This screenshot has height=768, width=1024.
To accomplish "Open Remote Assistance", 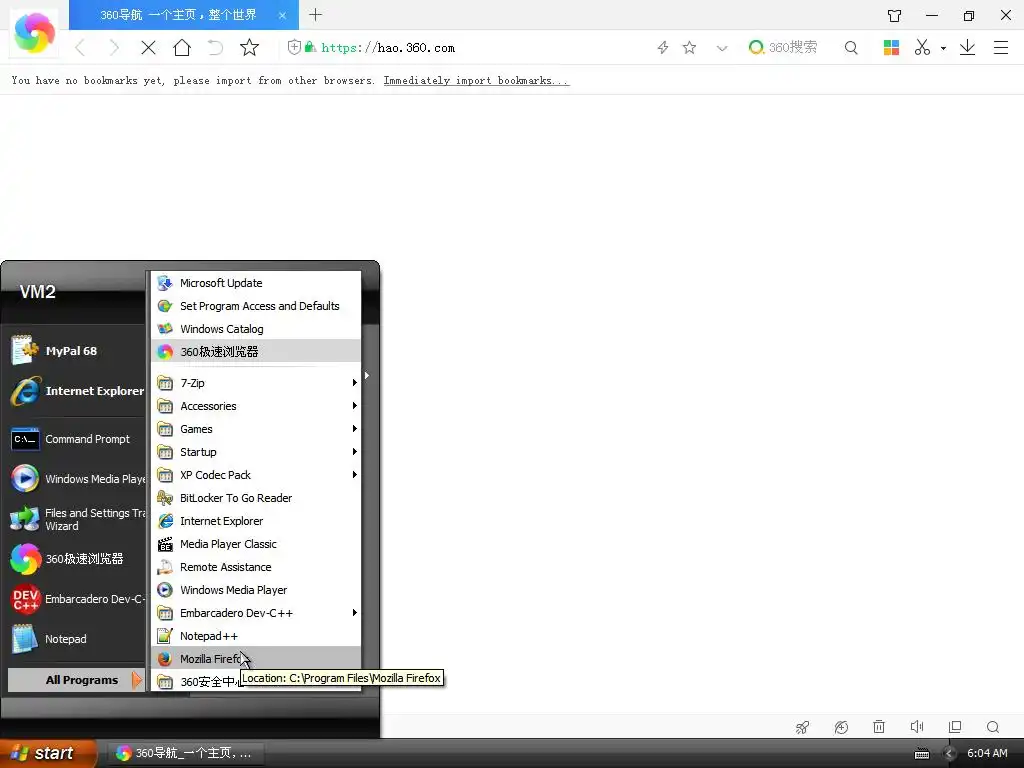I will click(x=256, y=567).
